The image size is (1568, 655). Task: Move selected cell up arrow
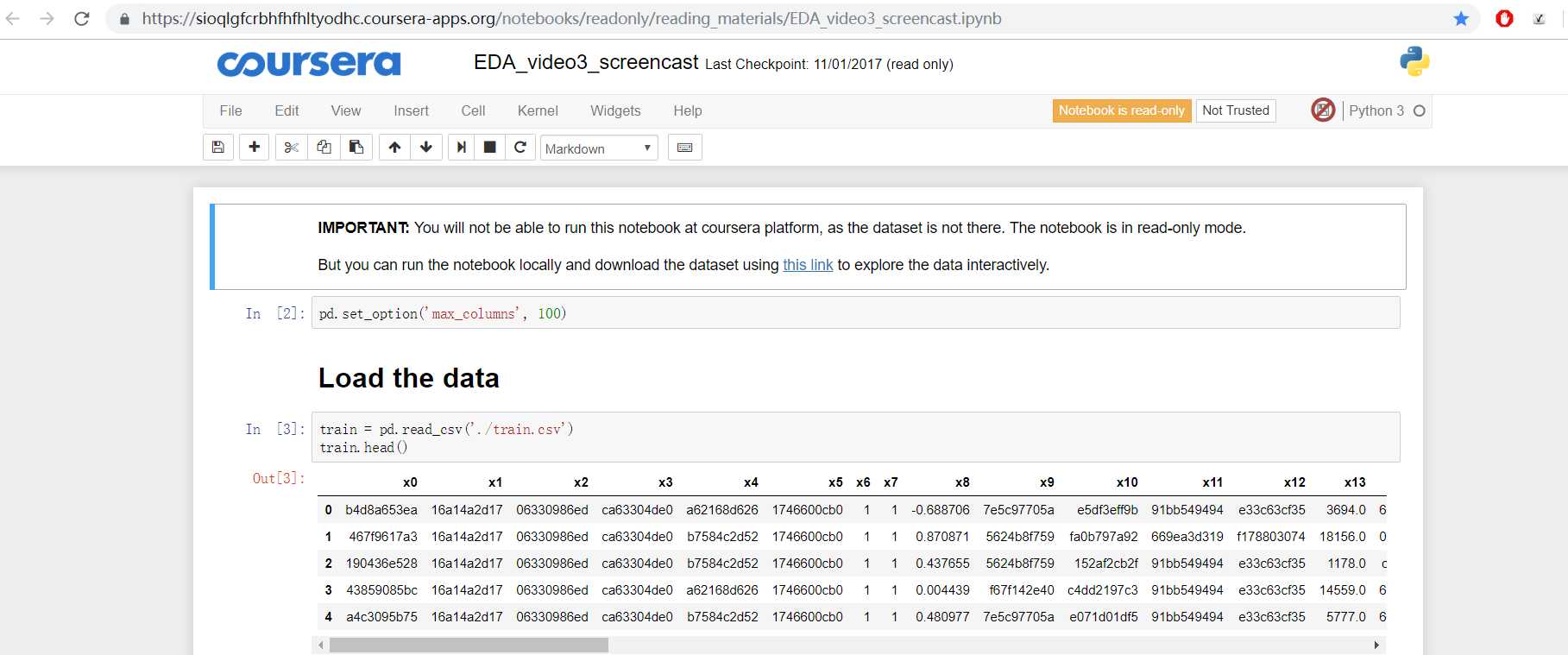tap(394, 148)
